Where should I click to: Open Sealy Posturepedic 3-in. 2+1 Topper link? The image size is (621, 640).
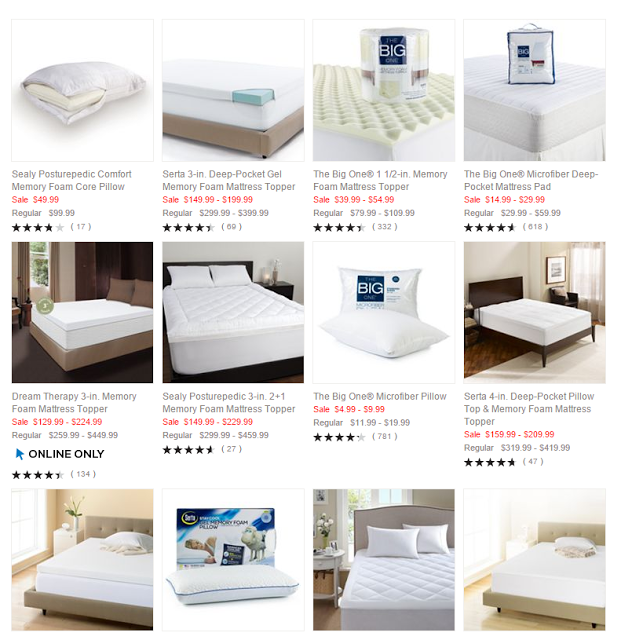[229, 402]
